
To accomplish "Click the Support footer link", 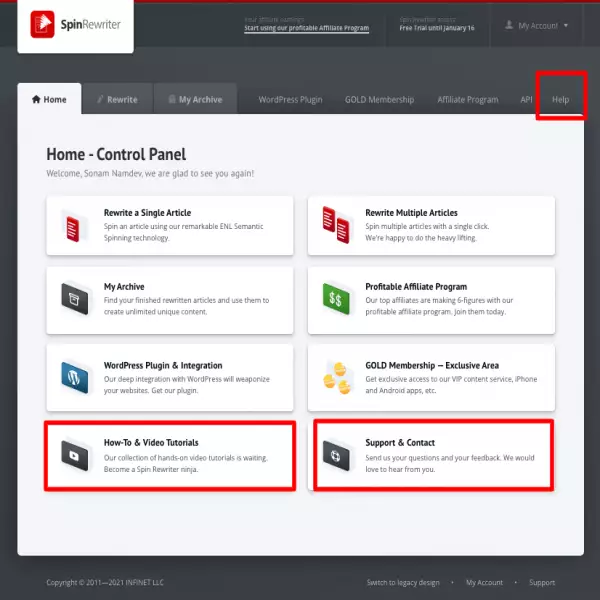I will point(542,582).
